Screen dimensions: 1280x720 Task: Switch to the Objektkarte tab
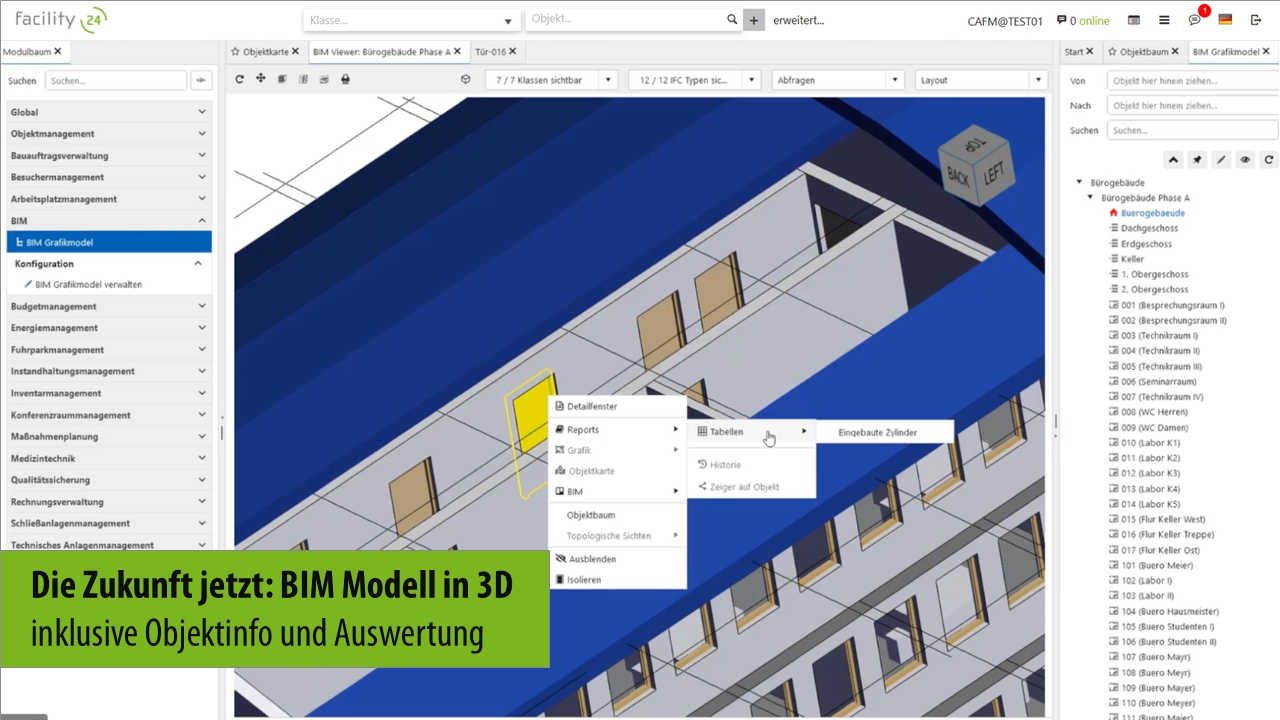265,51
